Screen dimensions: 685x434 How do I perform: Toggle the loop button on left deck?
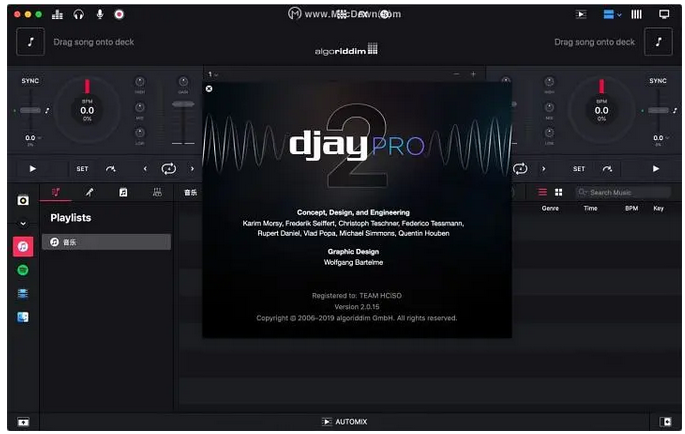(169, 169)
